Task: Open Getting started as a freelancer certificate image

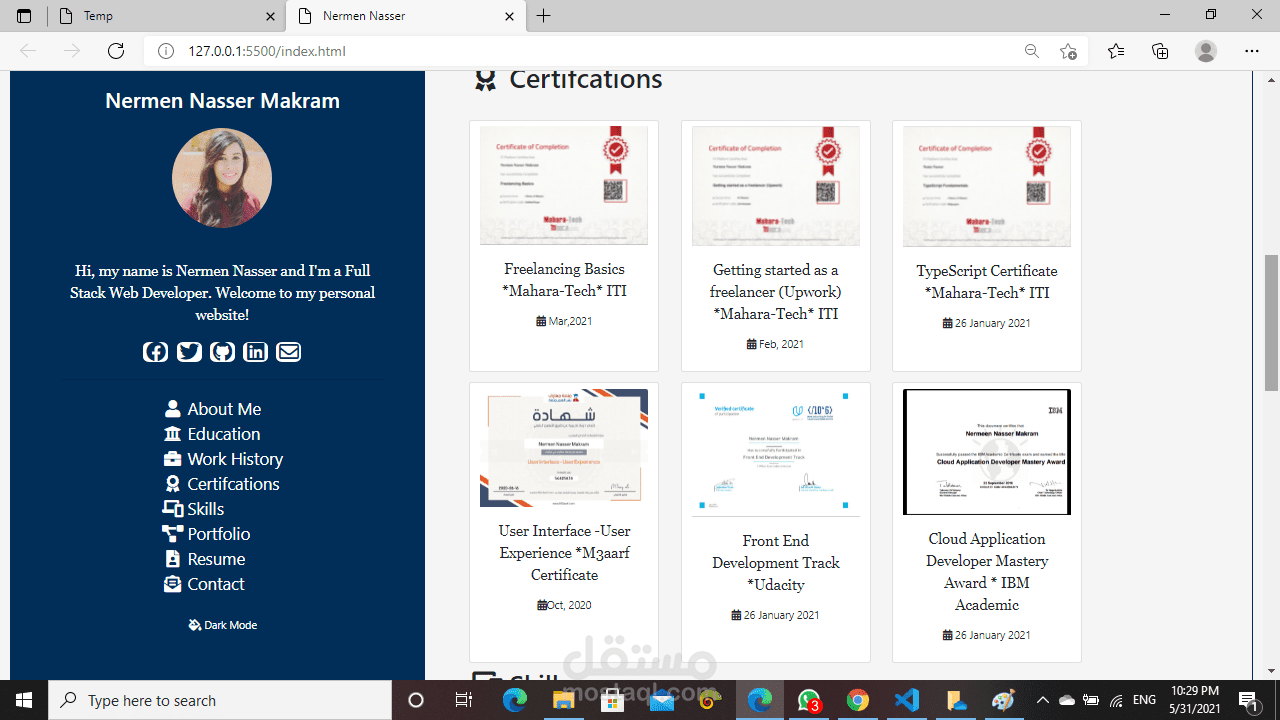Action: tap(776, 186)
